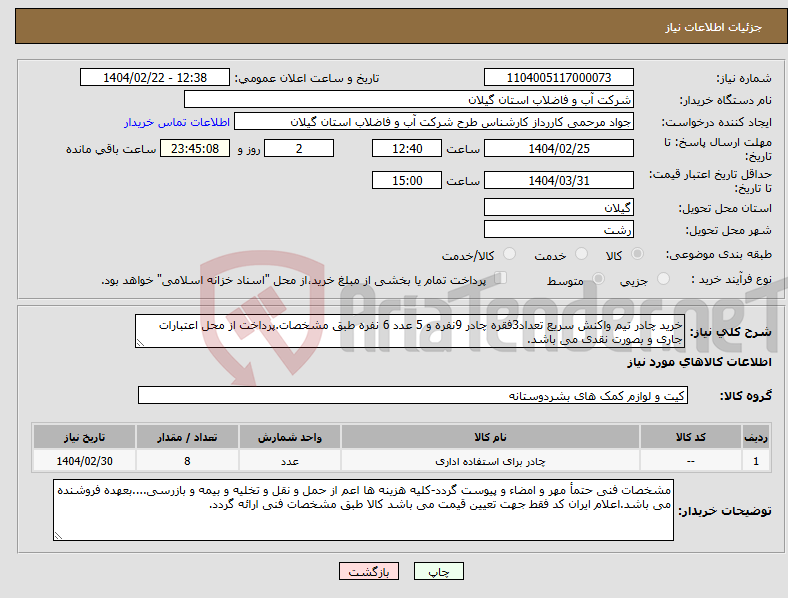This screenshot has height=598, width=788.
Task: Select the متوسط purchase type radio
Action: [x=598, y=278]
